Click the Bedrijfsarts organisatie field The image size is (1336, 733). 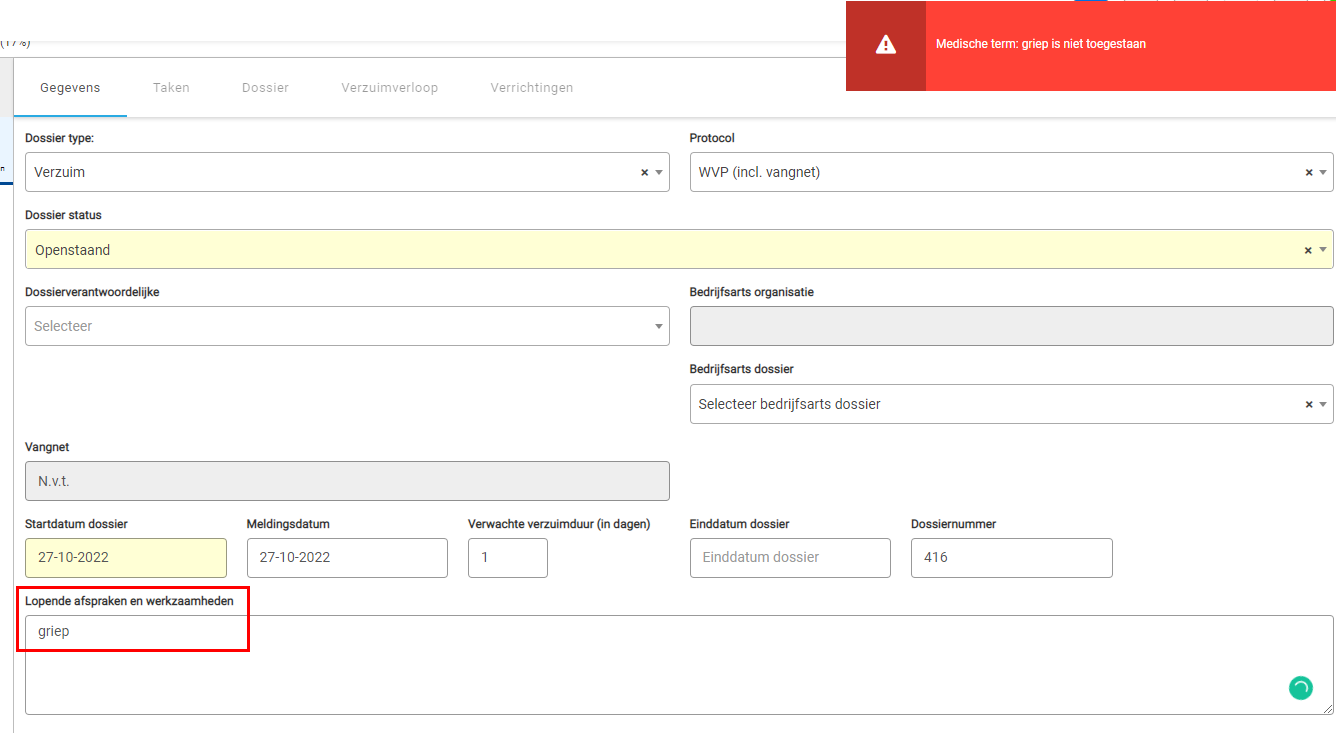[x=1012, y=326]
